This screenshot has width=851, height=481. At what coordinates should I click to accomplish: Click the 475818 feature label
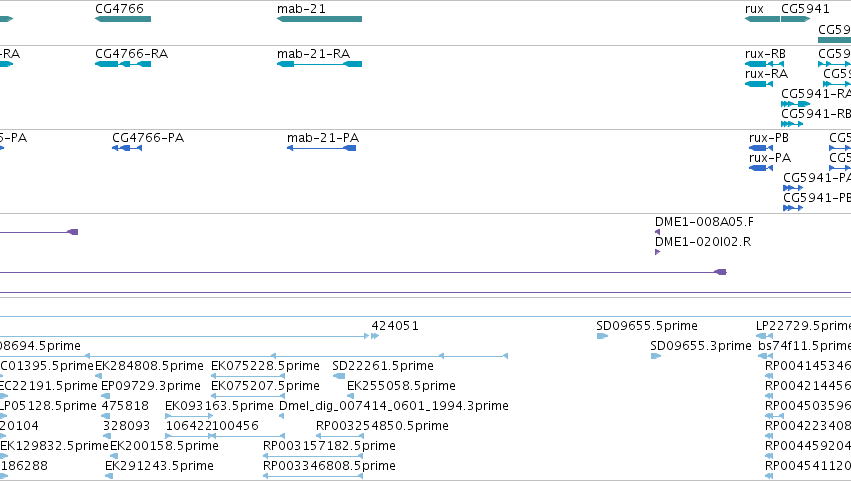pos(125,407)
